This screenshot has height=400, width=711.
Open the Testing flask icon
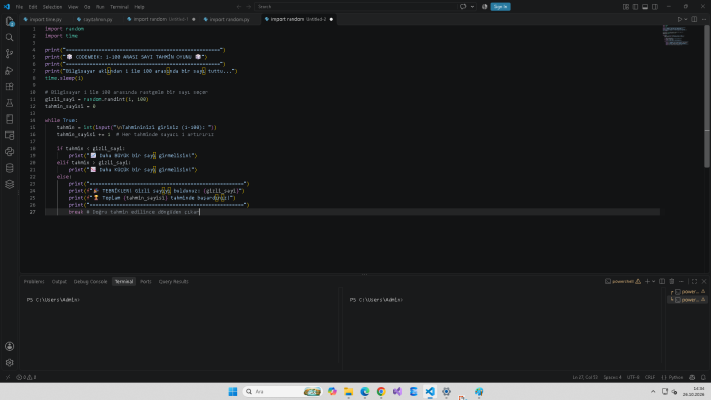pyautogui.click(x=10, y=103)
